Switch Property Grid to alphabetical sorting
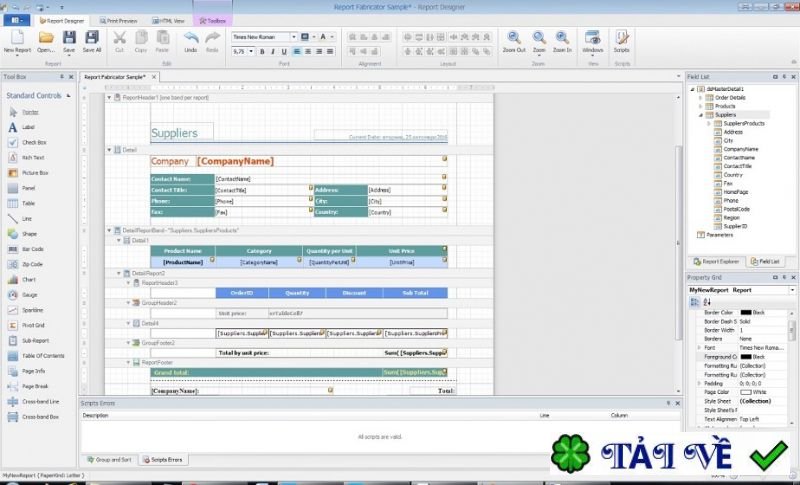 [707, 302]
